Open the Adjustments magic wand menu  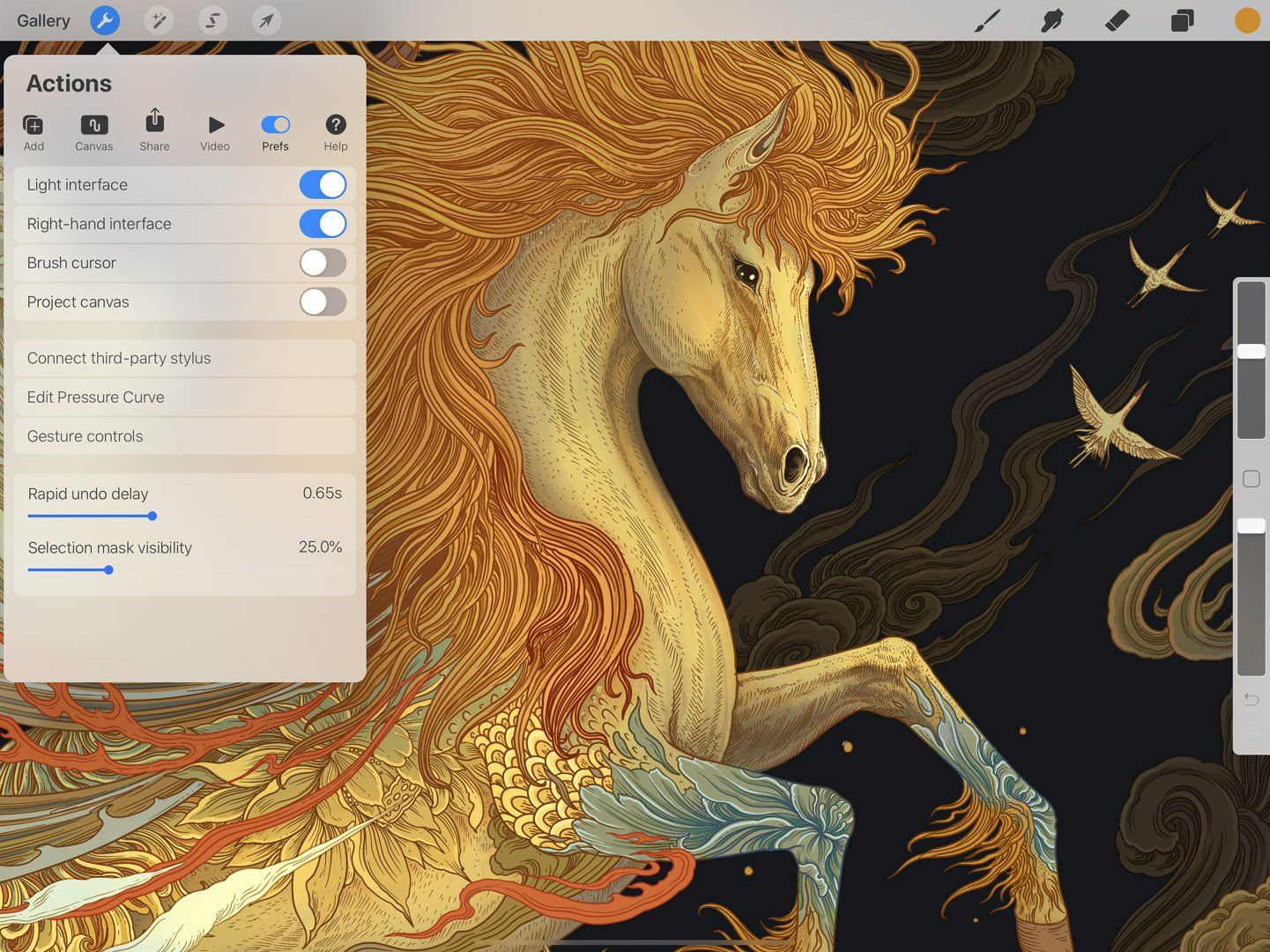(x=159, y=19)
